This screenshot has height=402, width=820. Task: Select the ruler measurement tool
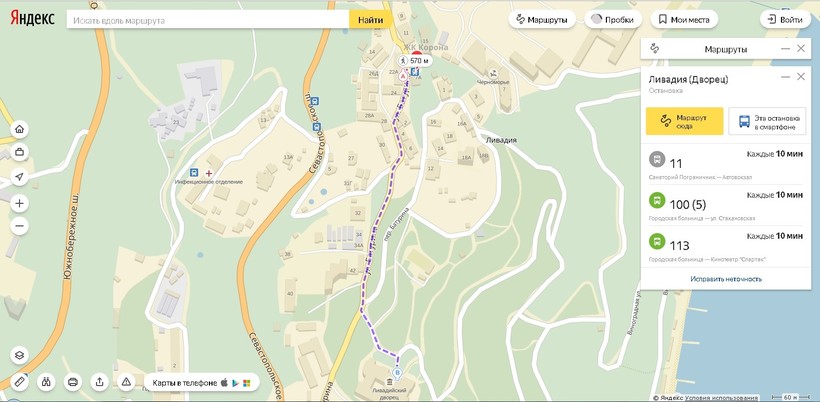click(x=19, y=381)
